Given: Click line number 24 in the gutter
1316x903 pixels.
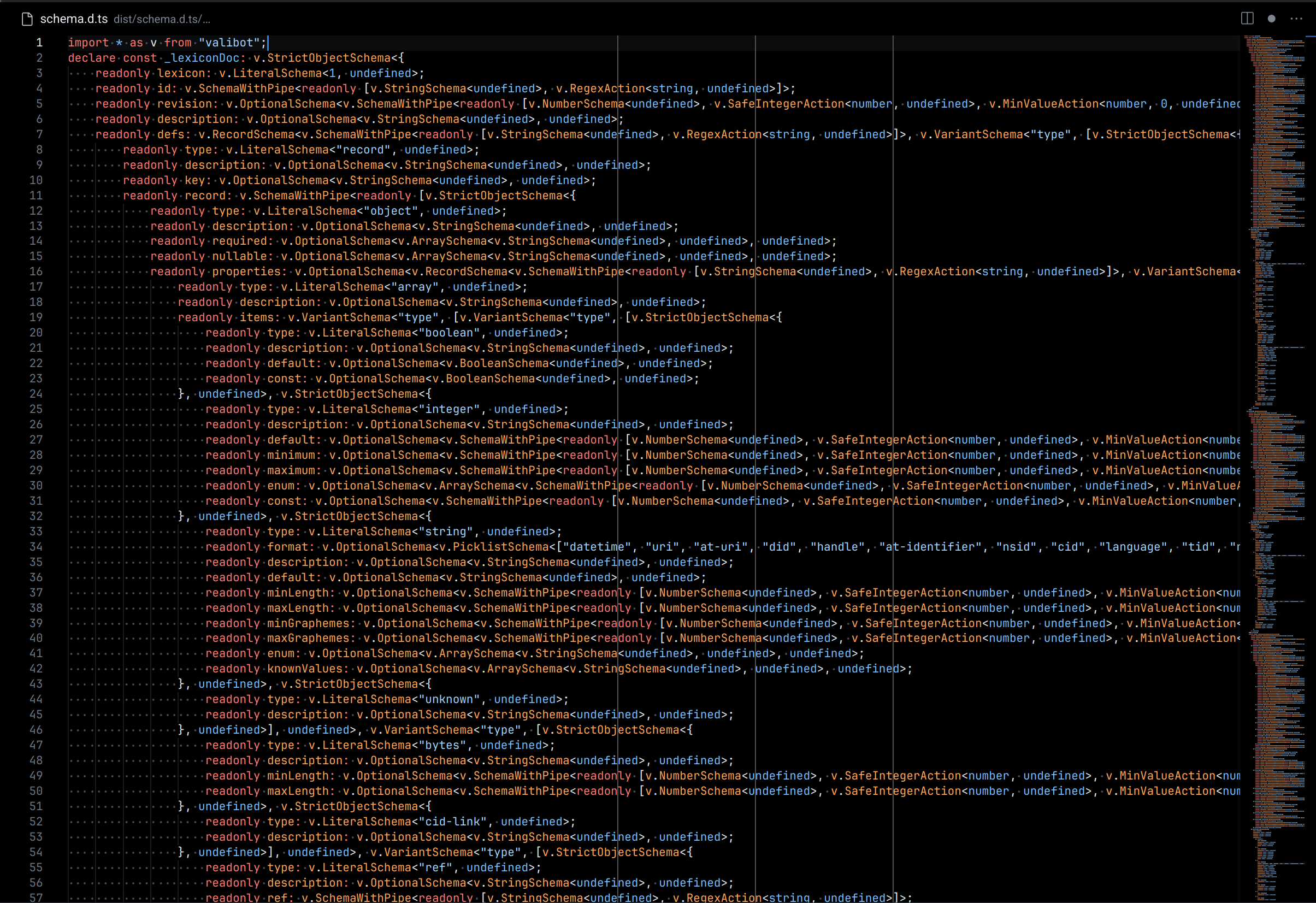Looking at the screenshot, I should point(36,394).
